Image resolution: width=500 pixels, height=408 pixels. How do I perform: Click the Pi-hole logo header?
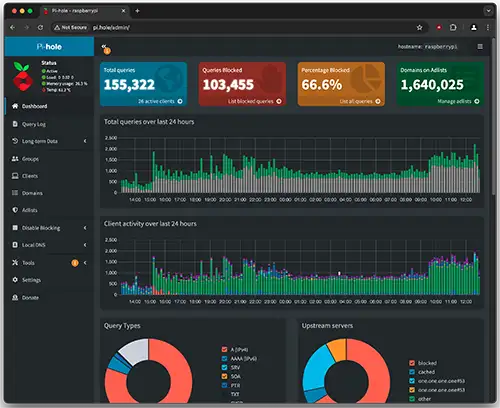click(x=49, y=47)
